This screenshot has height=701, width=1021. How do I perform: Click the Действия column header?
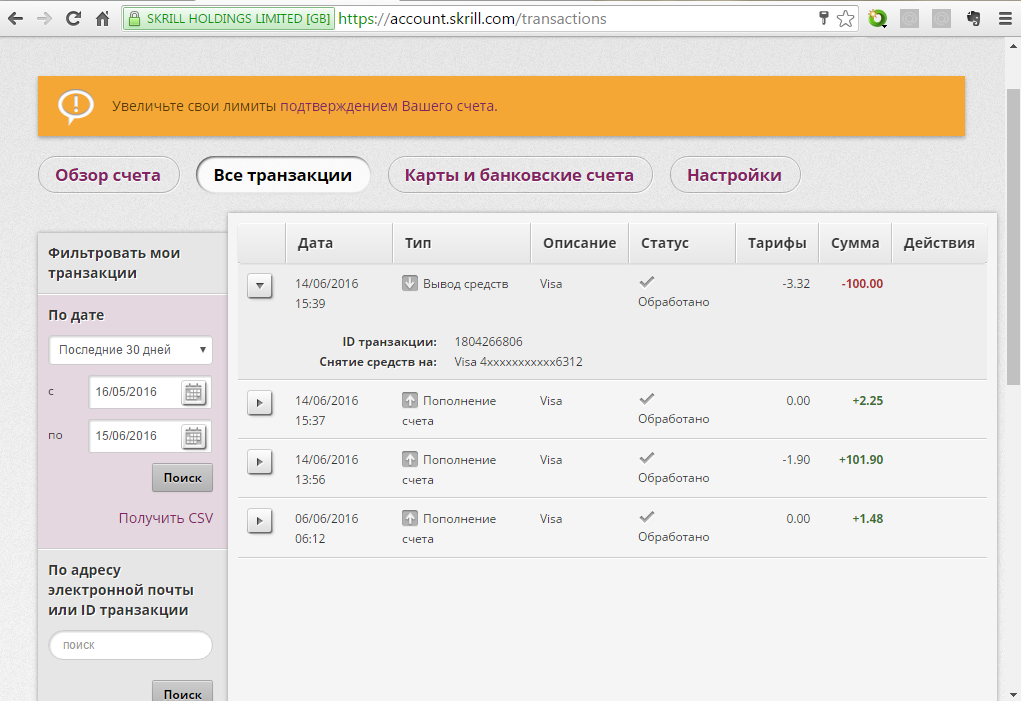(x=939, y=243)
